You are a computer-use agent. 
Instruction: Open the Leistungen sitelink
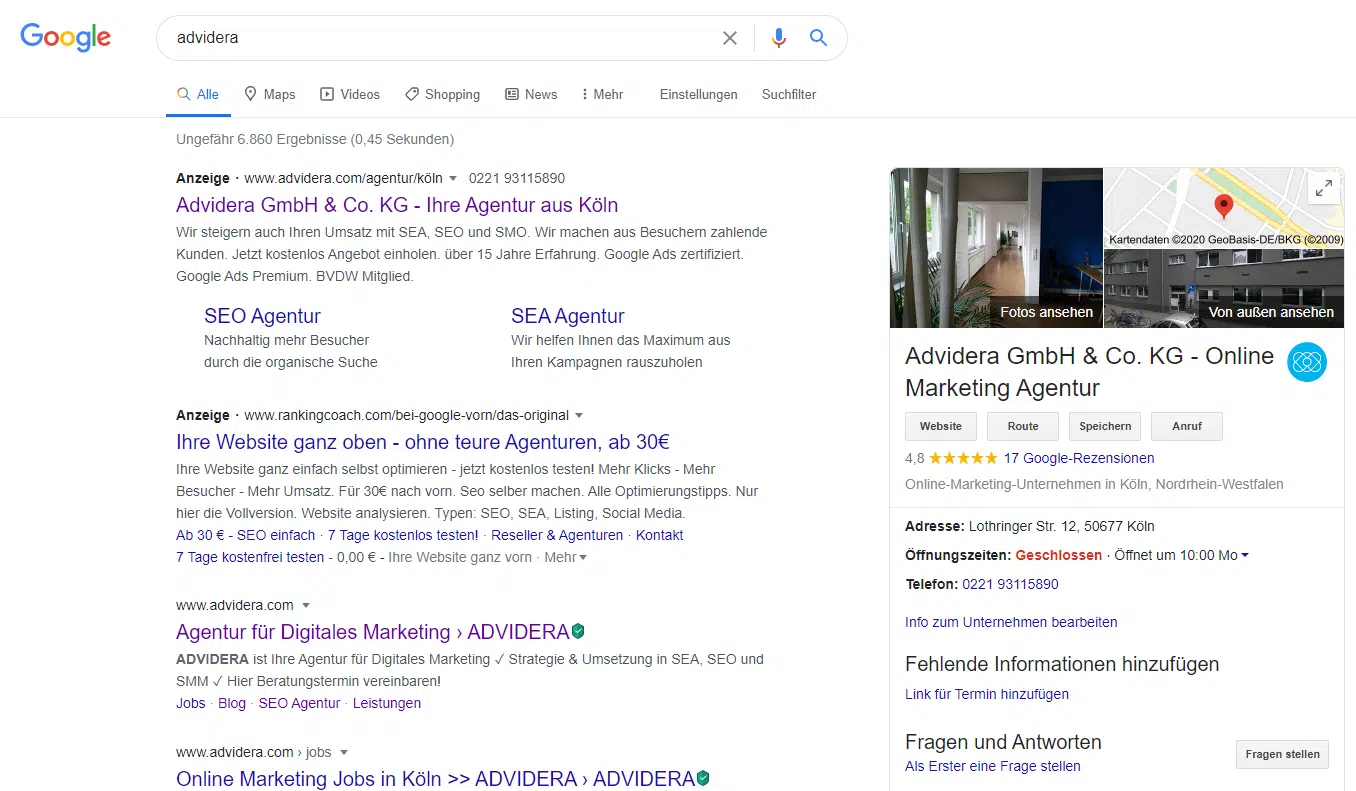tap(387, 703)
